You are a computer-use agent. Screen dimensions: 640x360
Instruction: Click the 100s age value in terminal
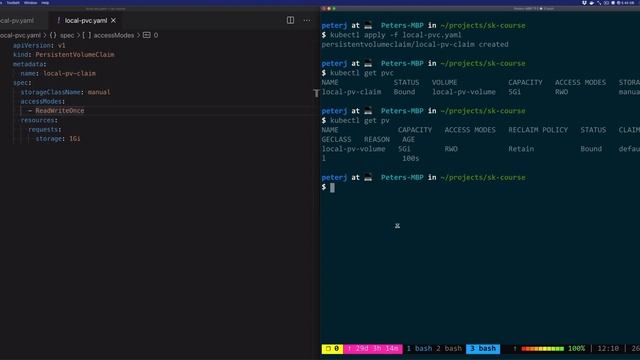click(x=410, y=158)
